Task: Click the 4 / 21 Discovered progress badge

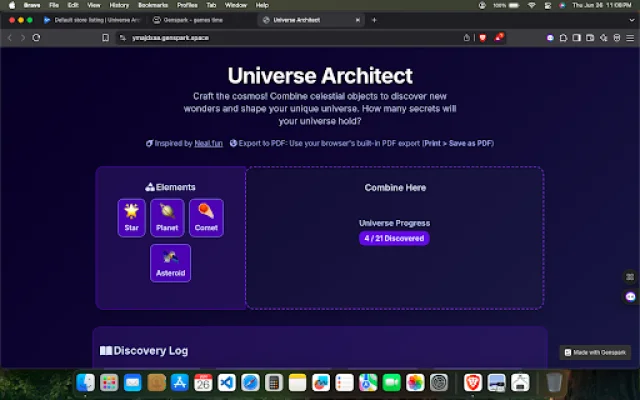Action: [x=394, y=238]
